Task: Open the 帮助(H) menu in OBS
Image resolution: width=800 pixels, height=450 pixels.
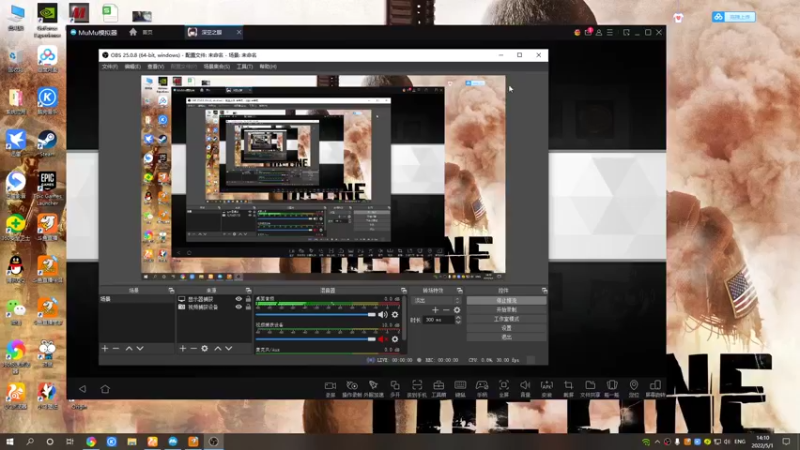Action: [268, 67]
